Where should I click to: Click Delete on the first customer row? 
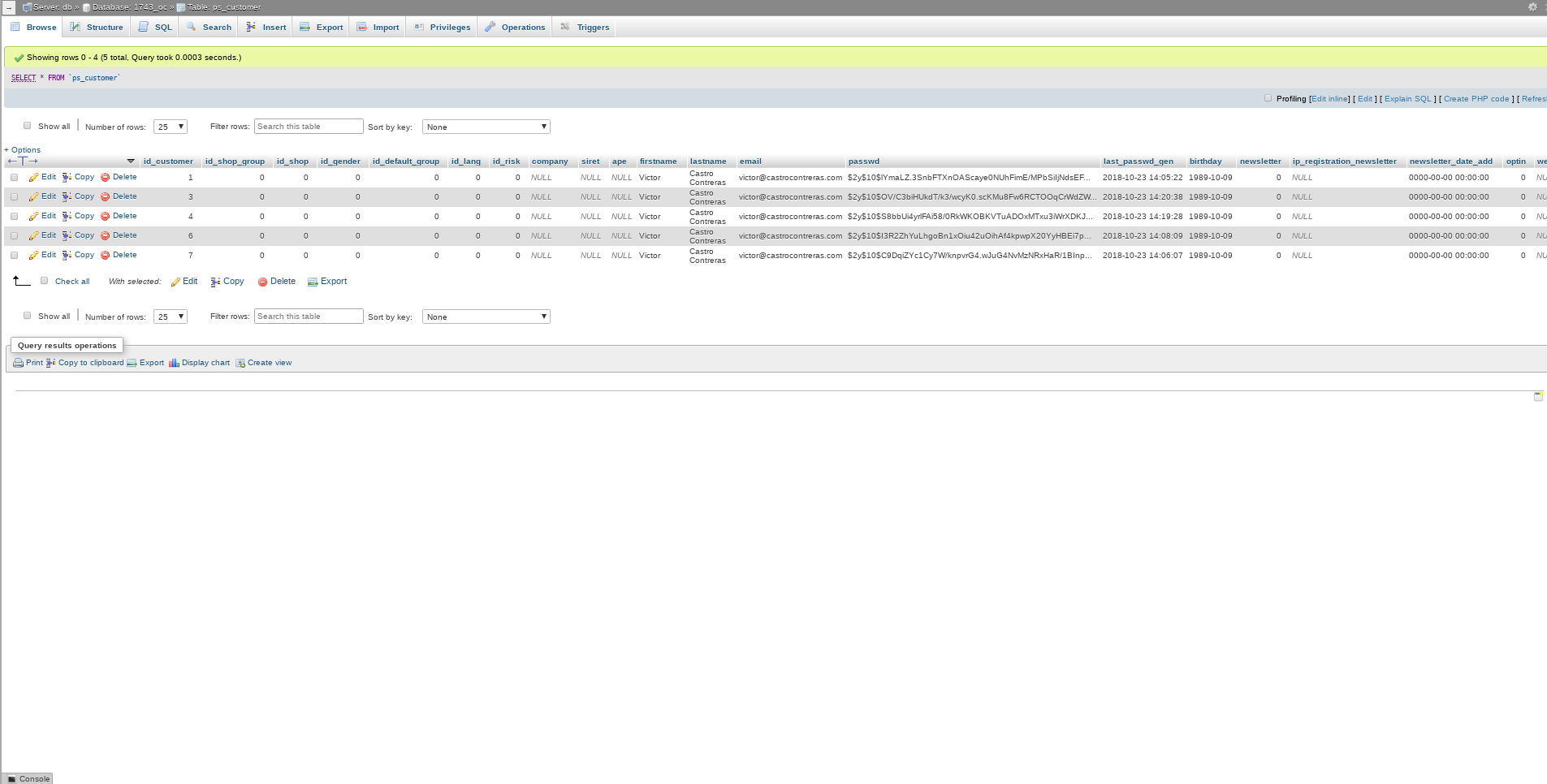pos(123,177)
